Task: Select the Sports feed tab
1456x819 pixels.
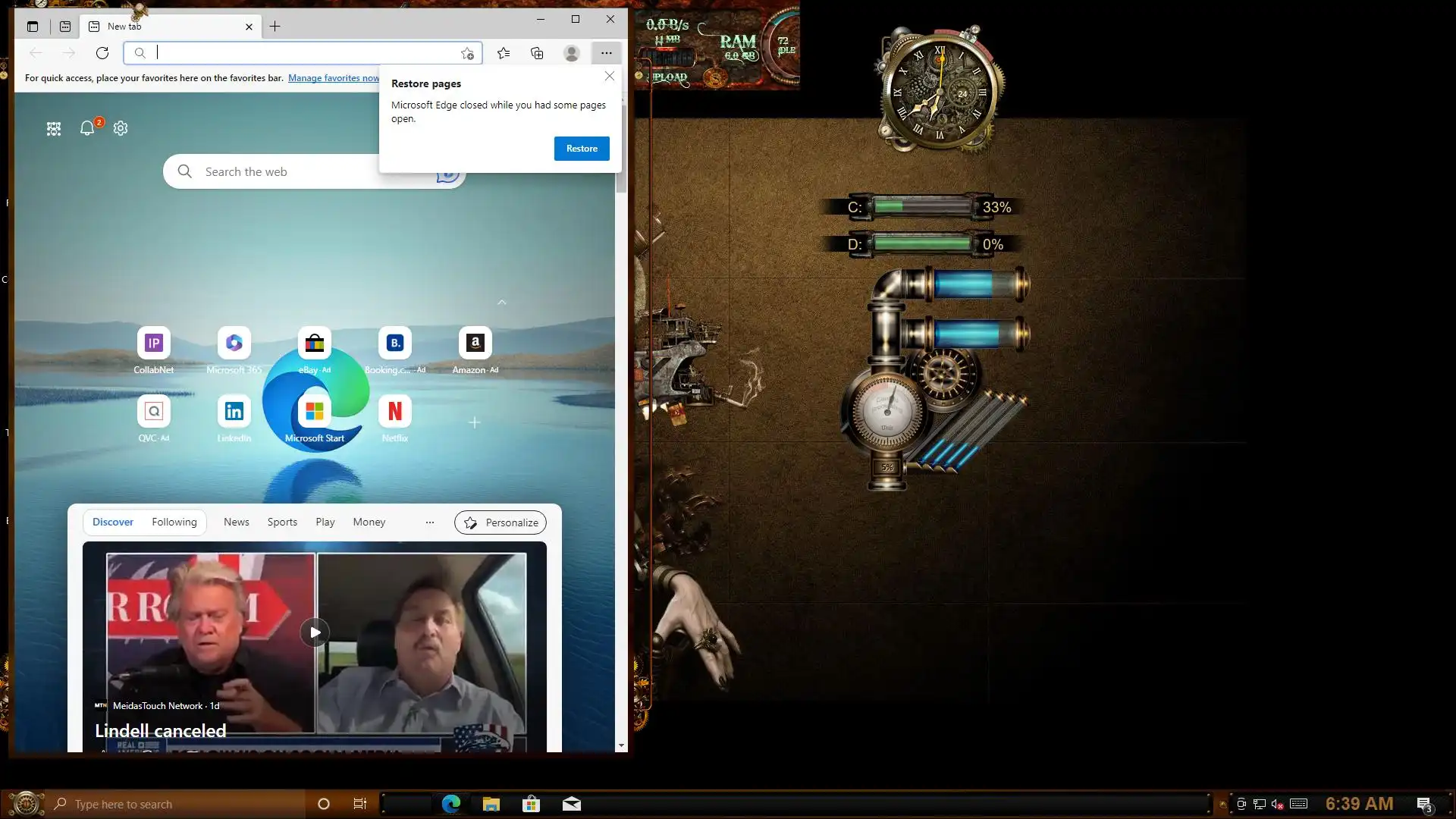Action: 282,522
